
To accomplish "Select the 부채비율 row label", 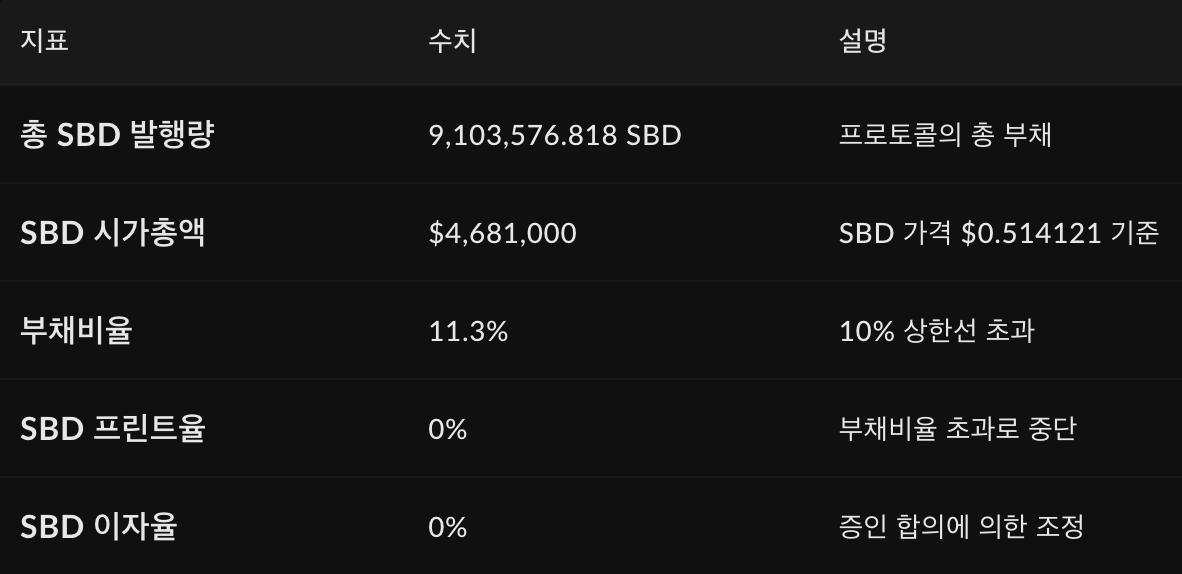I will [76, 330].
